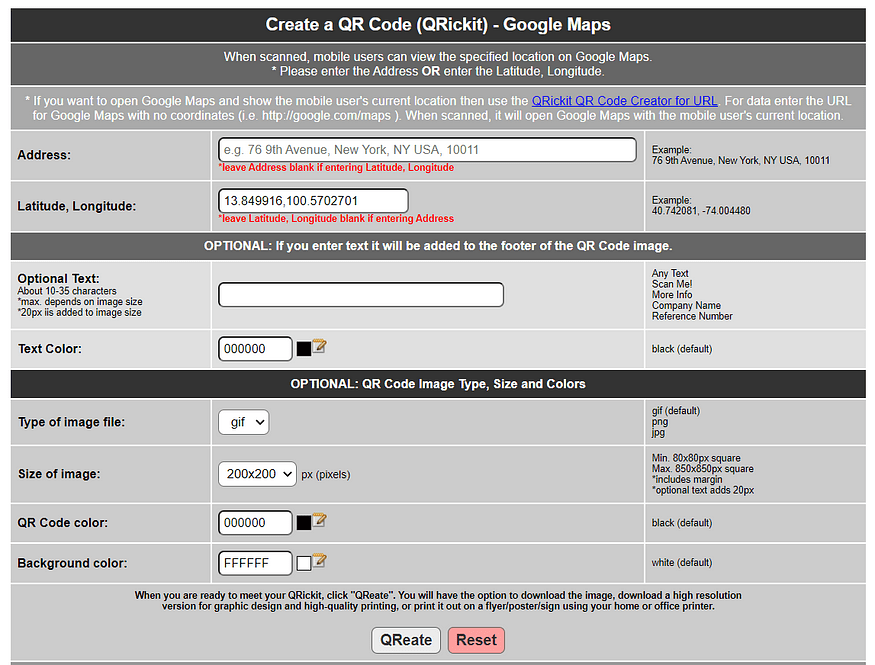This screenshot has height=665, width=875.
Task: Select the Optional Text input box
Action: (360, 294)
